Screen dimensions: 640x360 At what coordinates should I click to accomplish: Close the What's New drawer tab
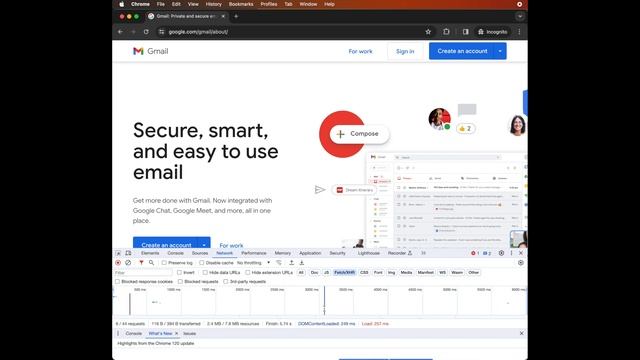[x=176, y=333]
